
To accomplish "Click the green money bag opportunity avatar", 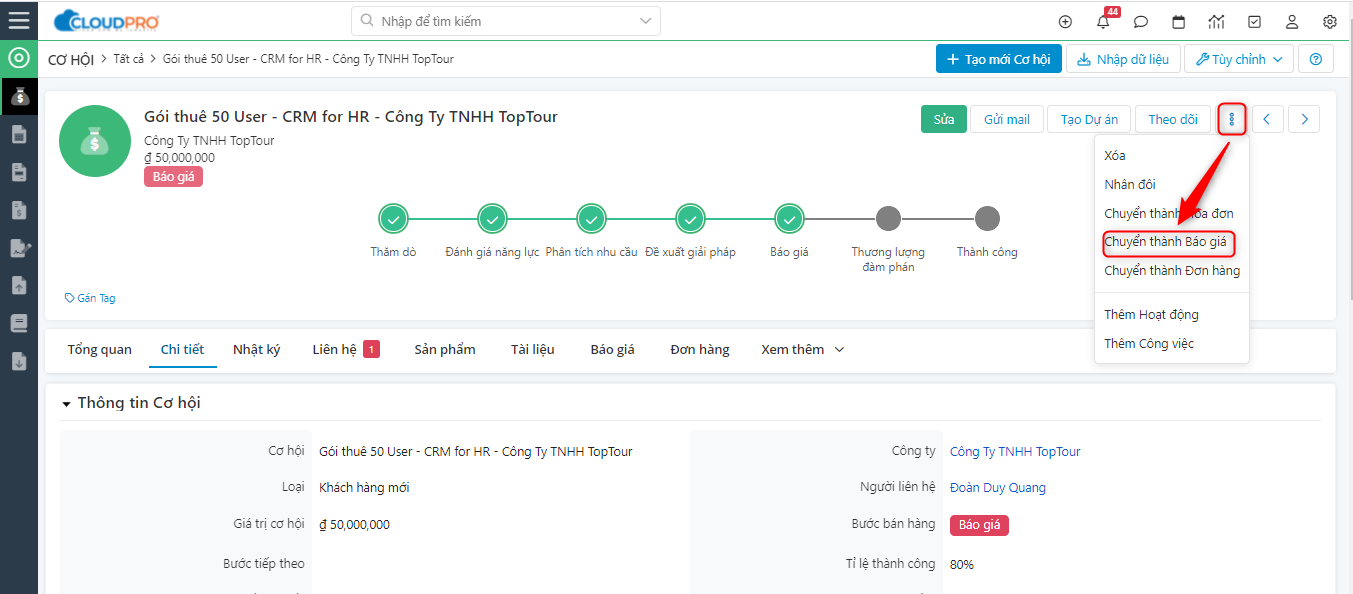I will point(94,142).
